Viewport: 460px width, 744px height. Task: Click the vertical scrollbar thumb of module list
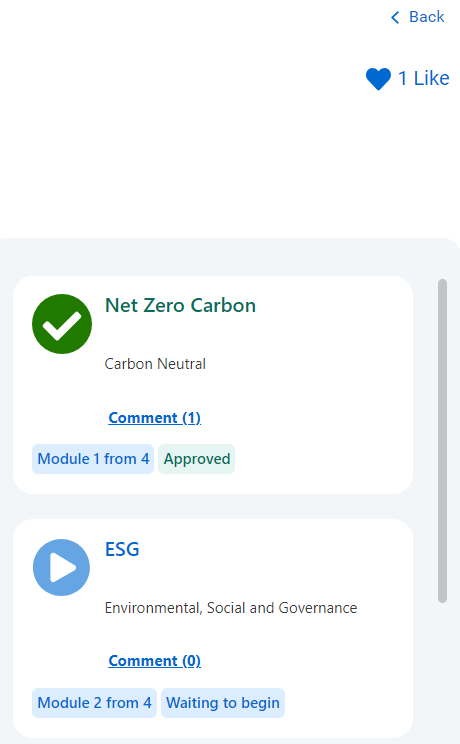[442, 441]
